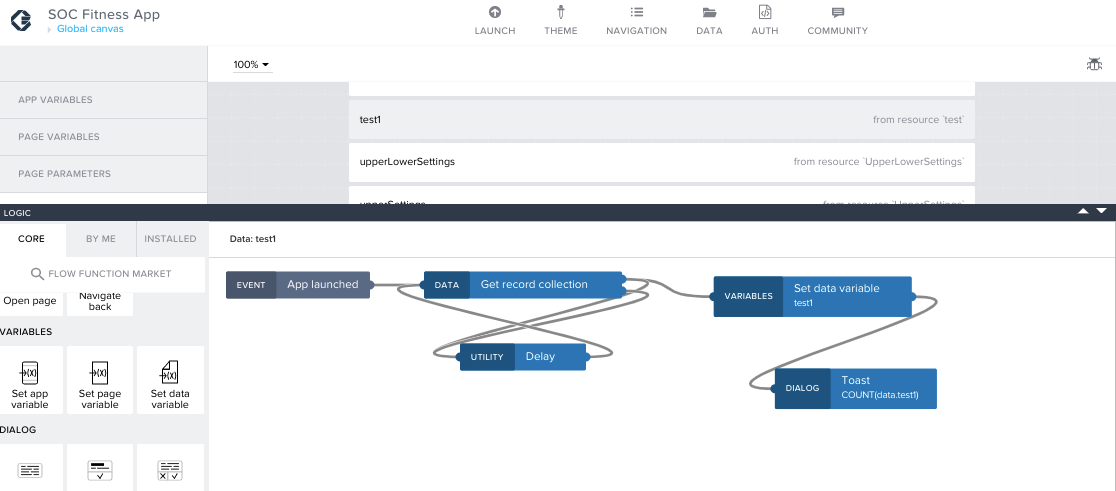The image size is (1116, 491).
Task: Click the SOC Fitness App title
Action: tap(104, 14)
